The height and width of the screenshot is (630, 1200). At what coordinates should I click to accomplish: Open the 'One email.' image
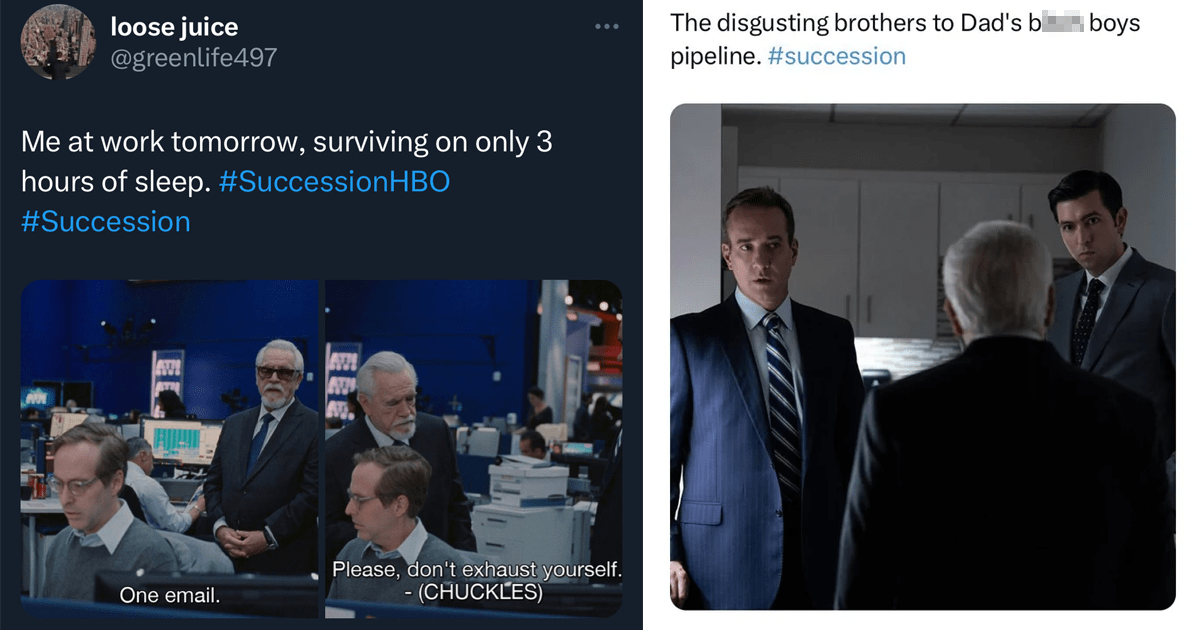[169, 448]
